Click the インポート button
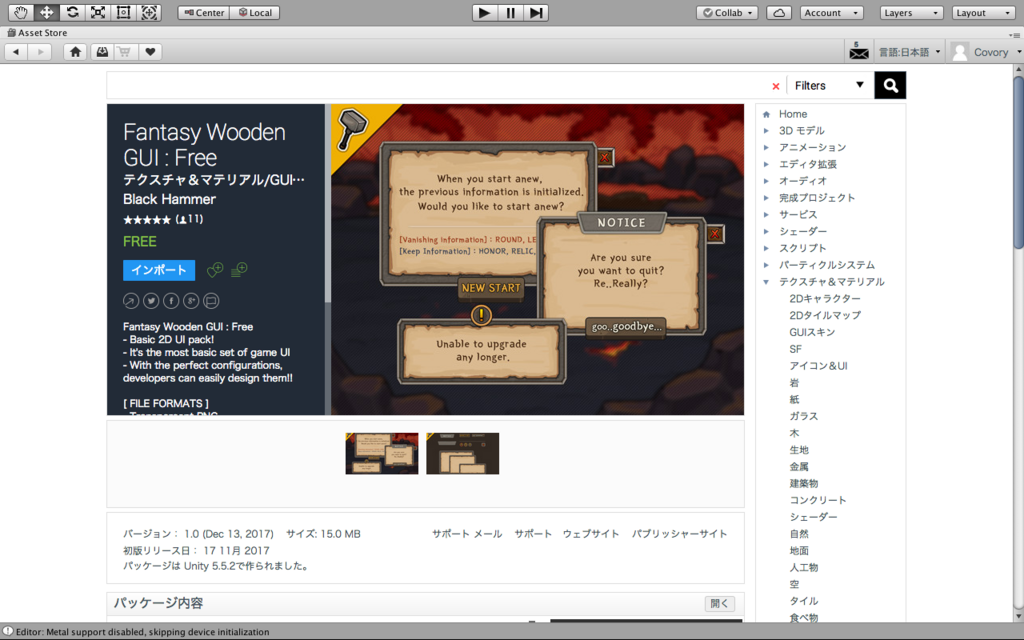The height and width of the screenshot is (640, 1024). pos(159,270)
